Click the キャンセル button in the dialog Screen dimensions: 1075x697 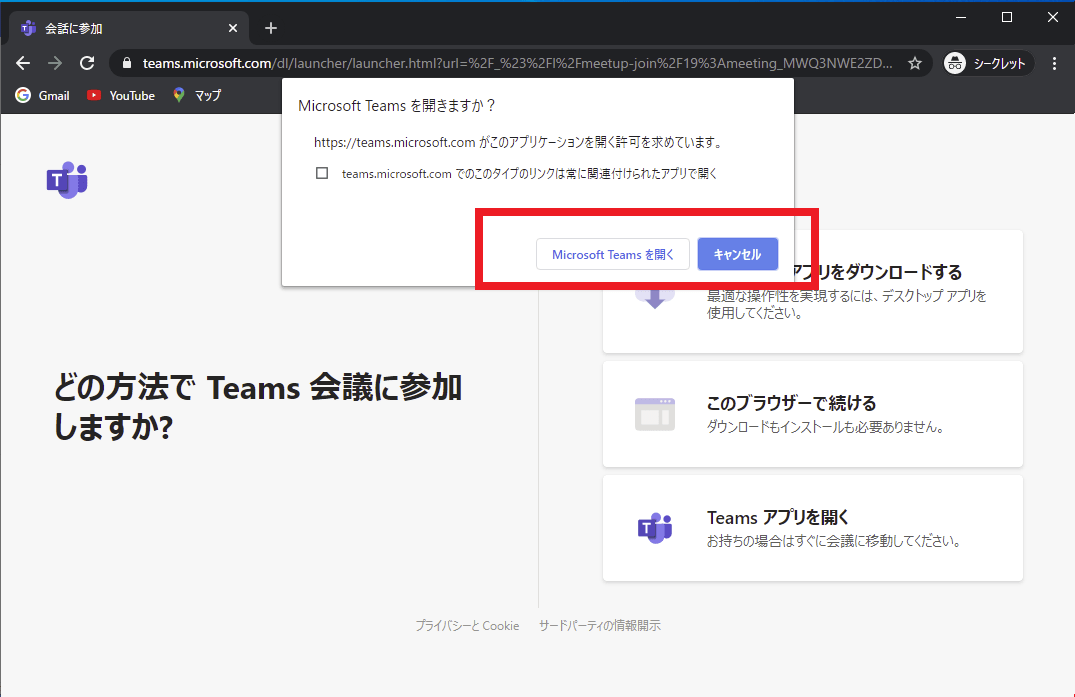pos(738,254)
